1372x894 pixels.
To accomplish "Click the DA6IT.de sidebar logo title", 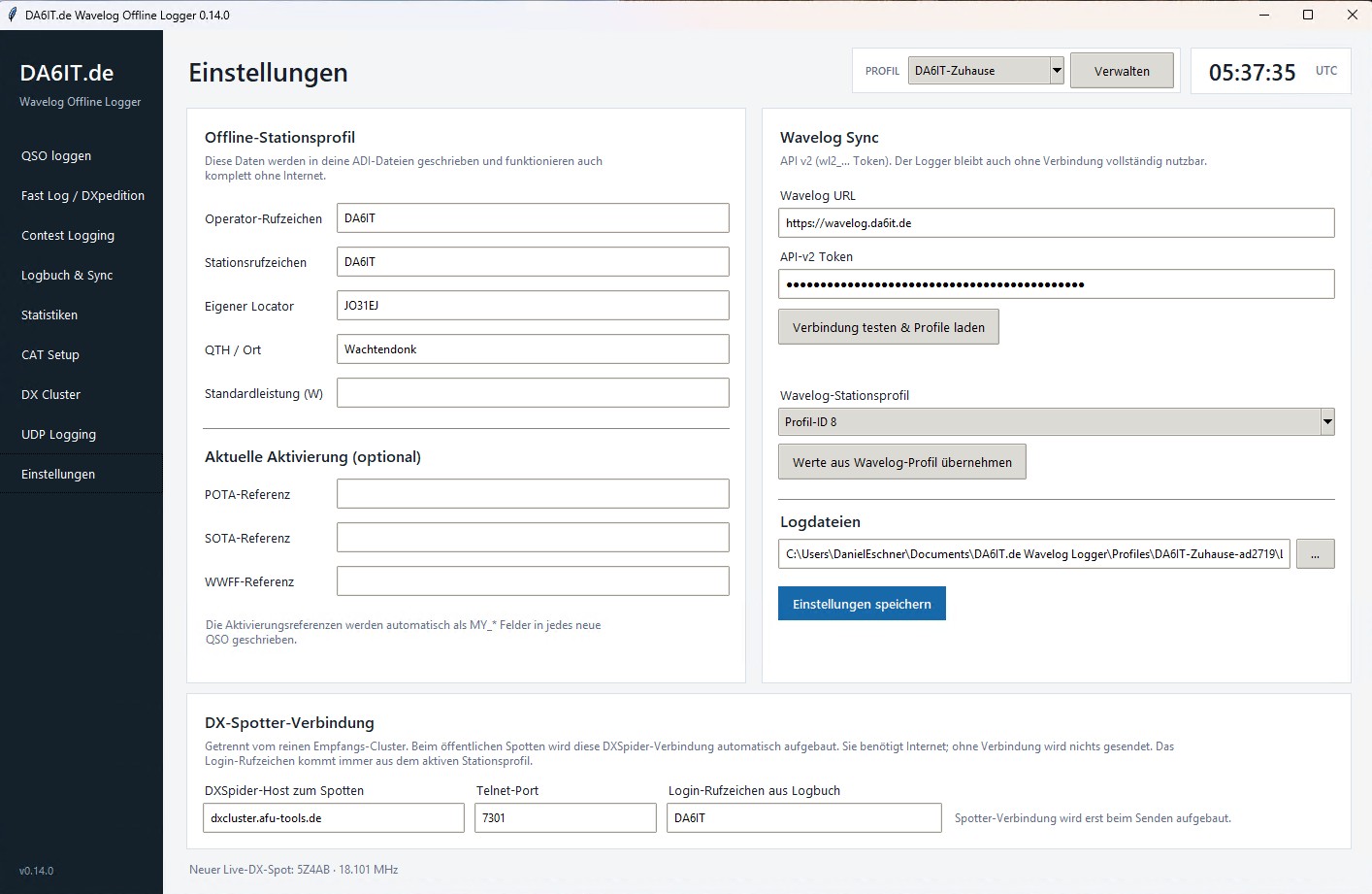I will click(67, 73).
